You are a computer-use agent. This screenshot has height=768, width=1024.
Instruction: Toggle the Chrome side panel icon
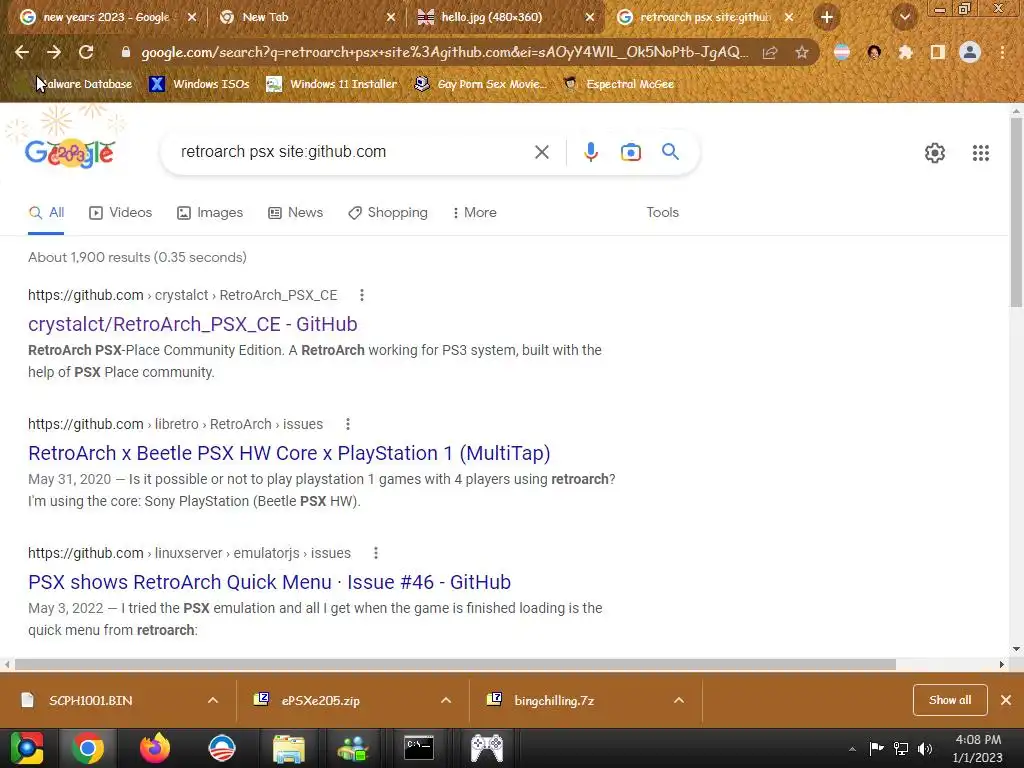point(938,52)
